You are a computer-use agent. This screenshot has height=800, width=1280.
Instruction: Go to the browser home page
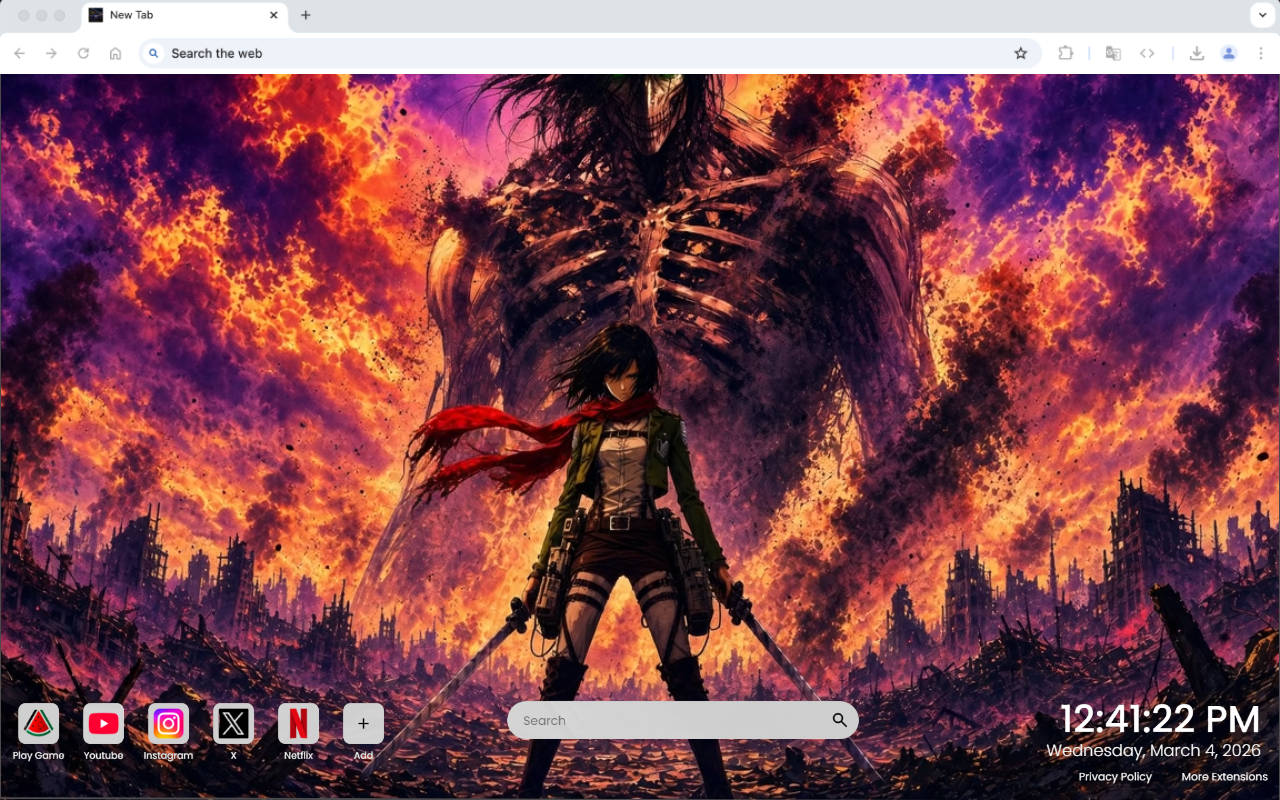116,53
